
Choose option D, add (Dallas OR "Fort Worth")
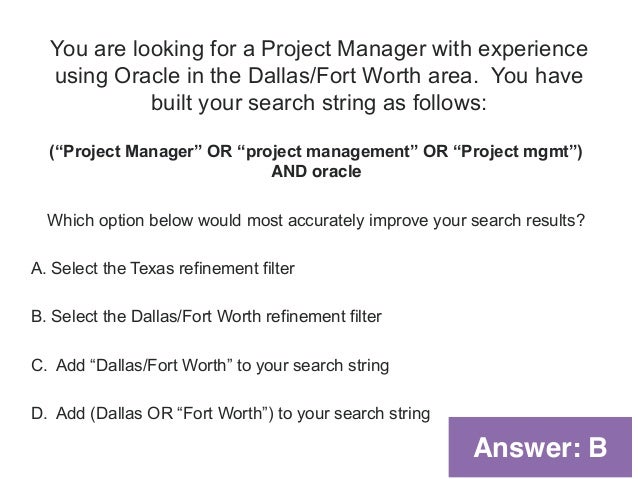[x=230, y=413]
